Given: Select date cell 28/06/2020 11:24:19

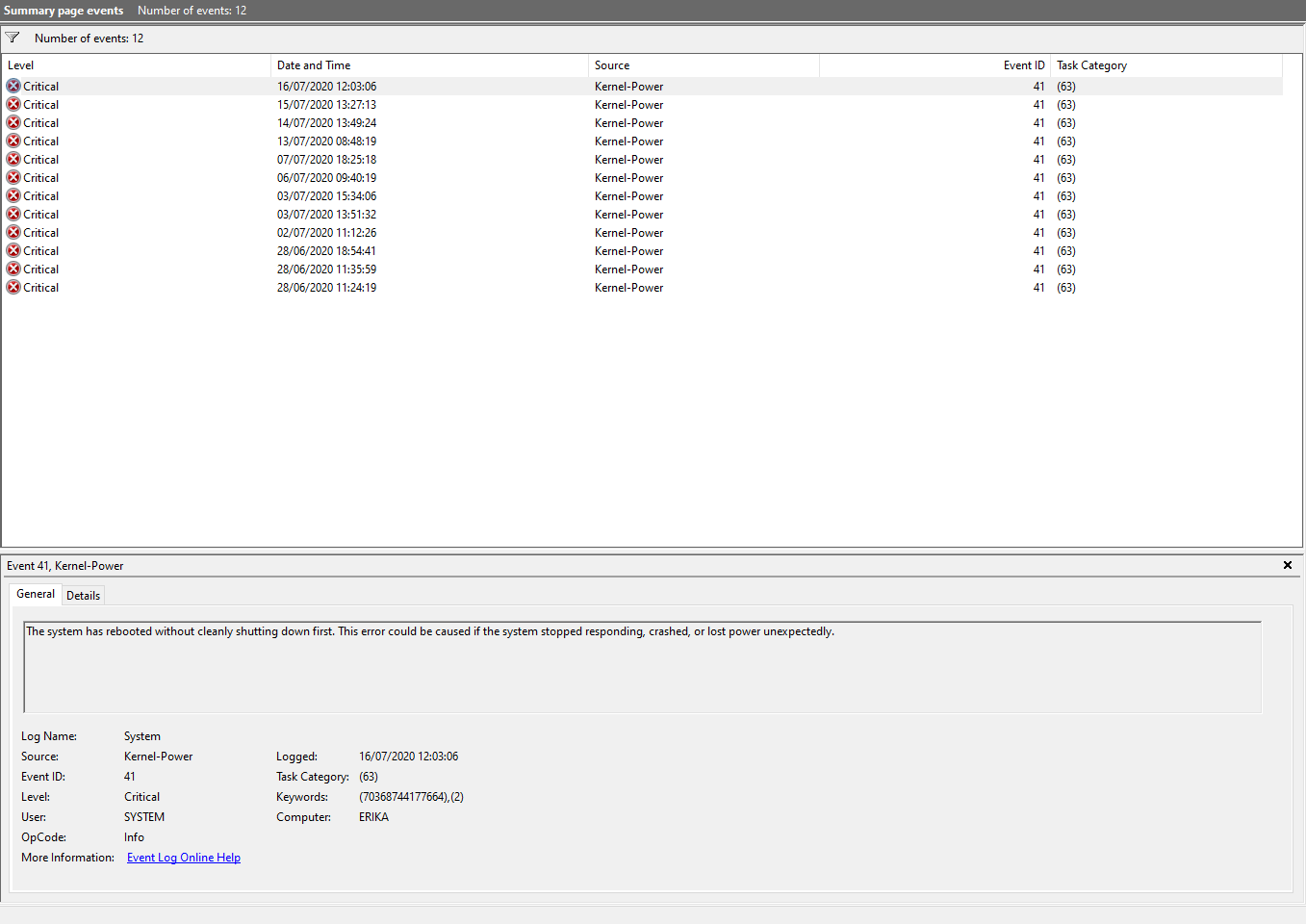Looking at the screenshot, I should [x=326, y=288].
